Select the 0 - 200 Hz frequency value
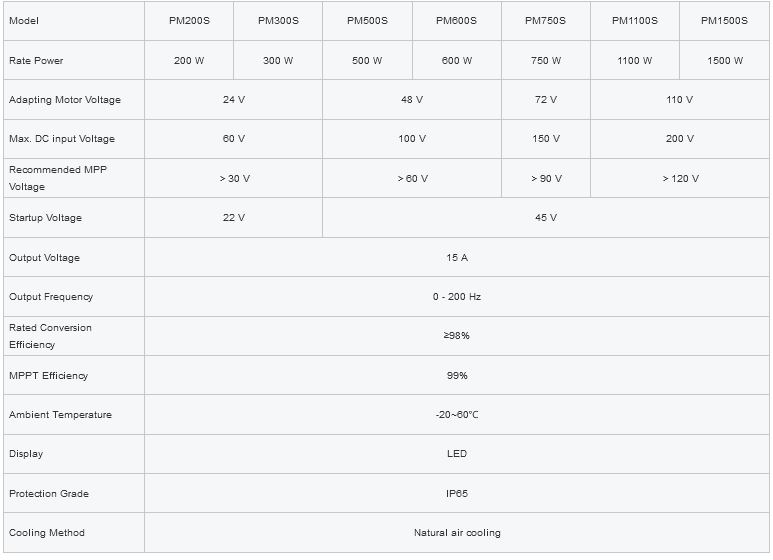The width and height of the screenshot is (773, 560). tap(457, 297)
